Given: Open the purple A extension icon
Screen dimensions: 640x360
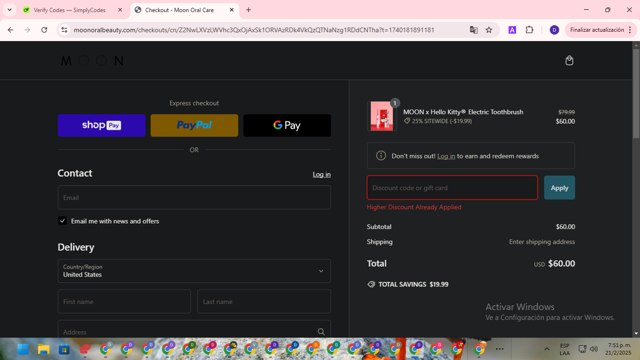Looking at the screenshot, I should coord(512,30).
